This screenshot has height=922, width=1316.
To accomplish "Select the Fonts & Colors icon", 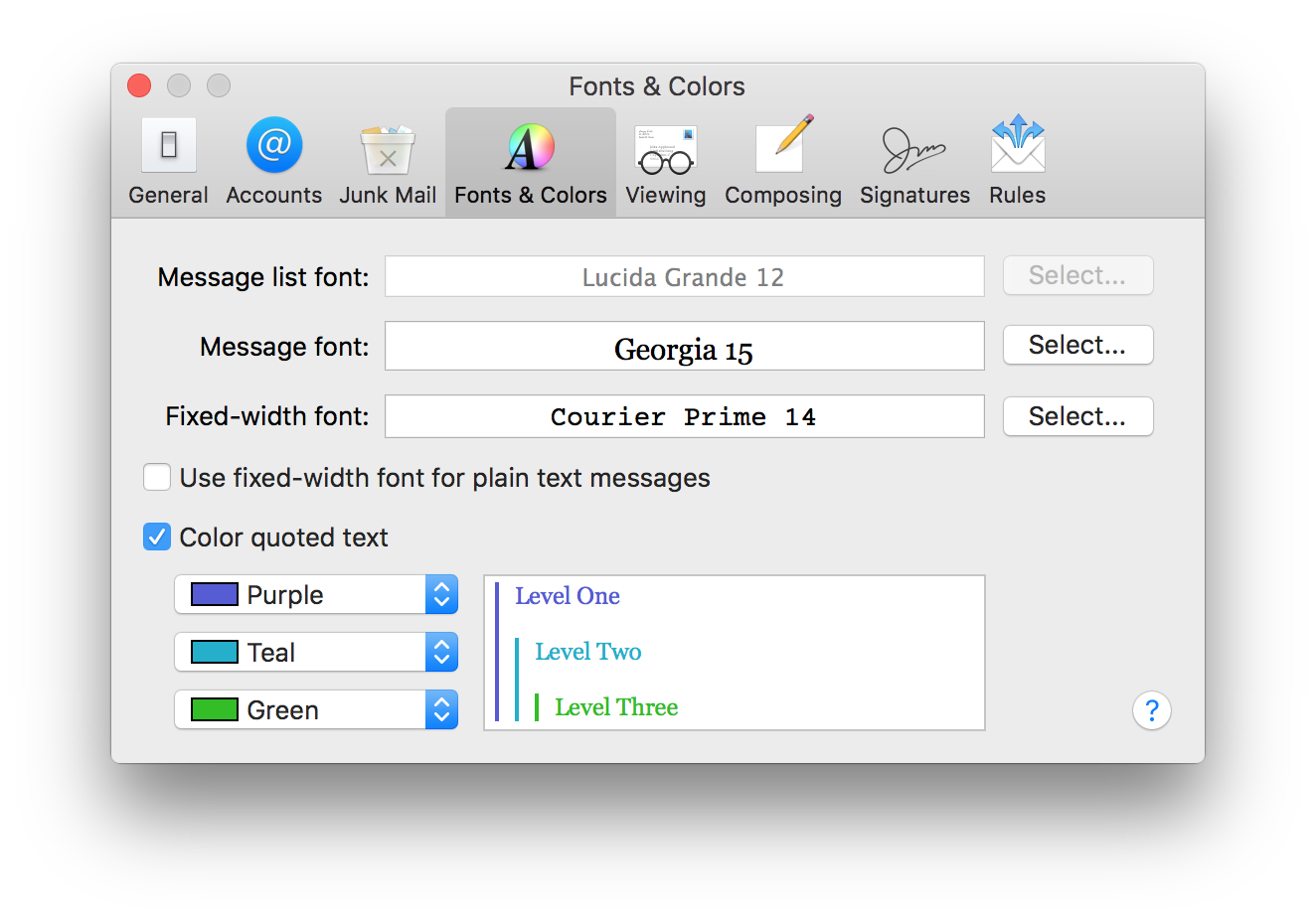I will pos(531,147).
